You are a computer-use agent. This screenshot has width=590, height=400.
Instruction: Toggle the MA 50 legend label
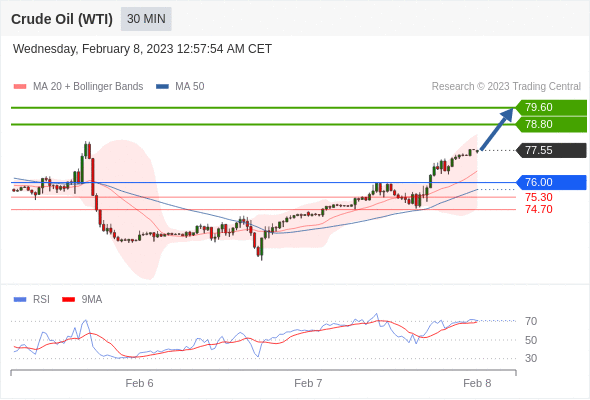[190, 87]
